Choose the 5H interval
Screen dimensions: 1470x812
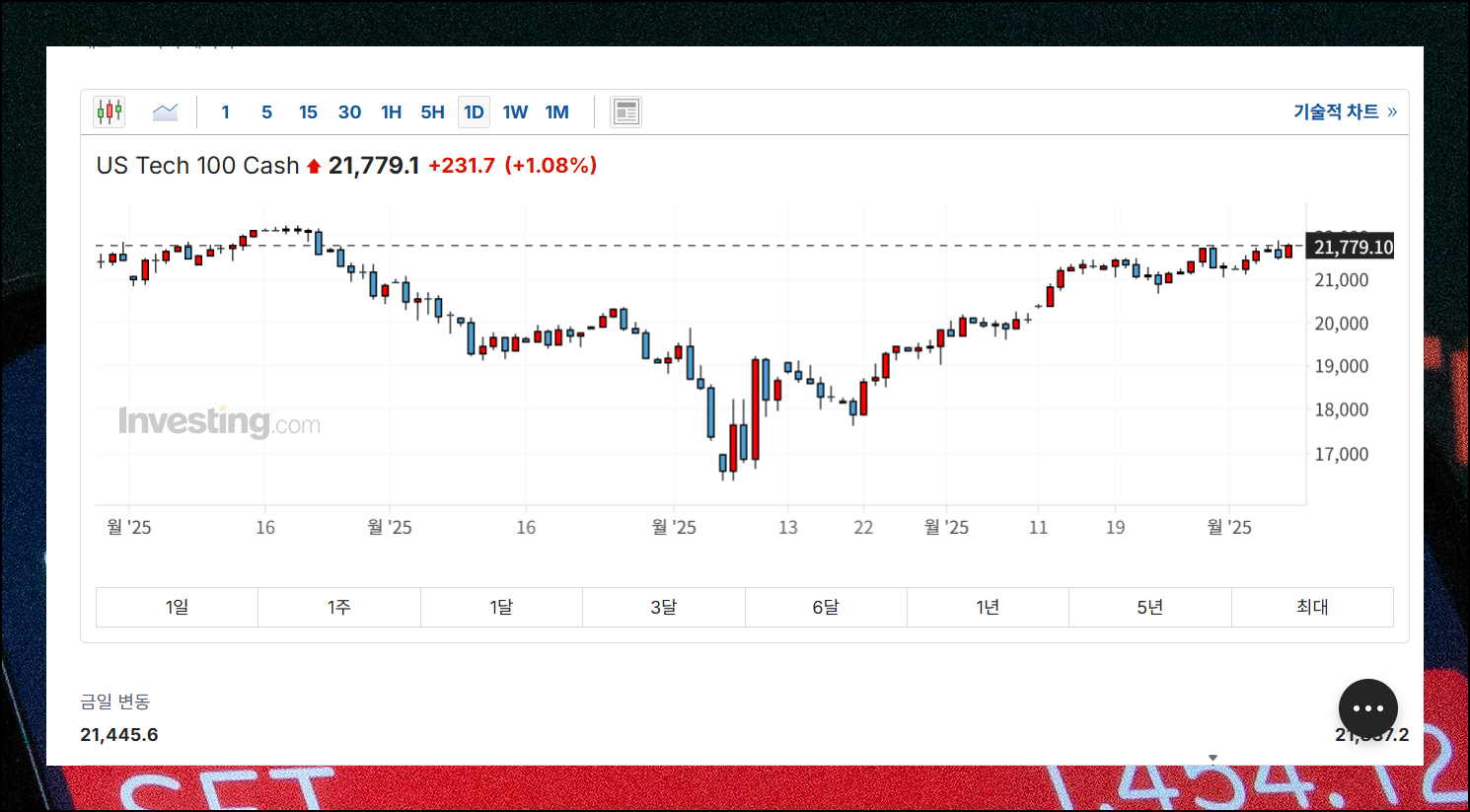[x=432, y=112]
